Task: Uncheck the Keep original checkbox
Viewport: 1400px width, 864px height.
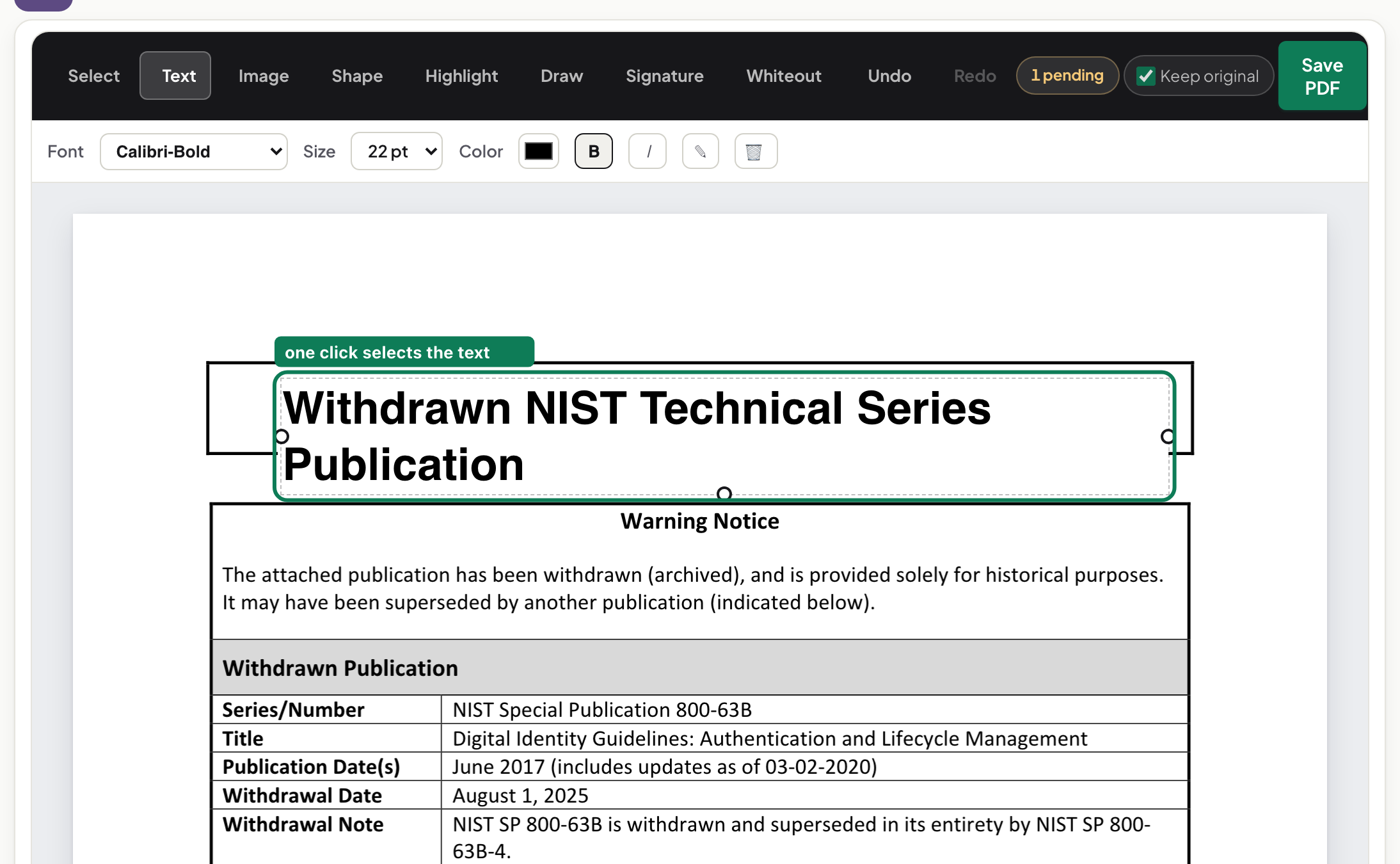Action: coord(1145,76)
